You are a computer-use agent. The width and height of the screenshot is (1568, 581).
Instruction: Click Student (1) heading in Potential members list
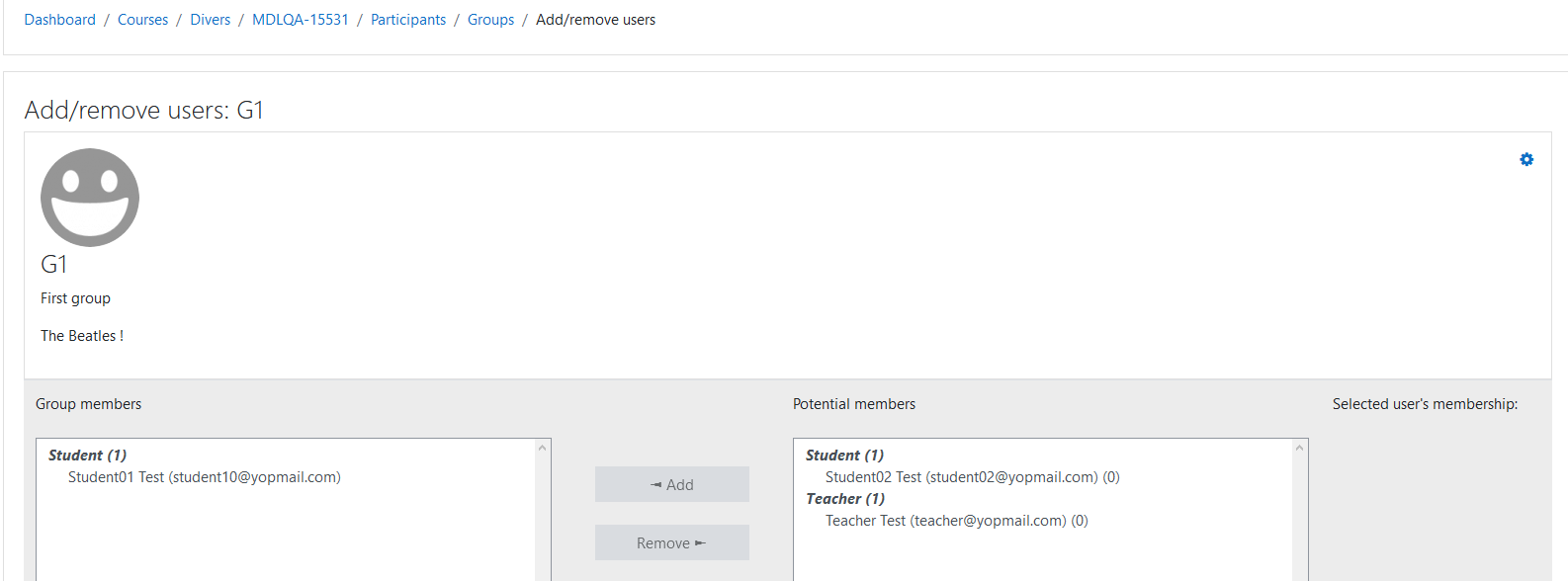pos(845,456)
